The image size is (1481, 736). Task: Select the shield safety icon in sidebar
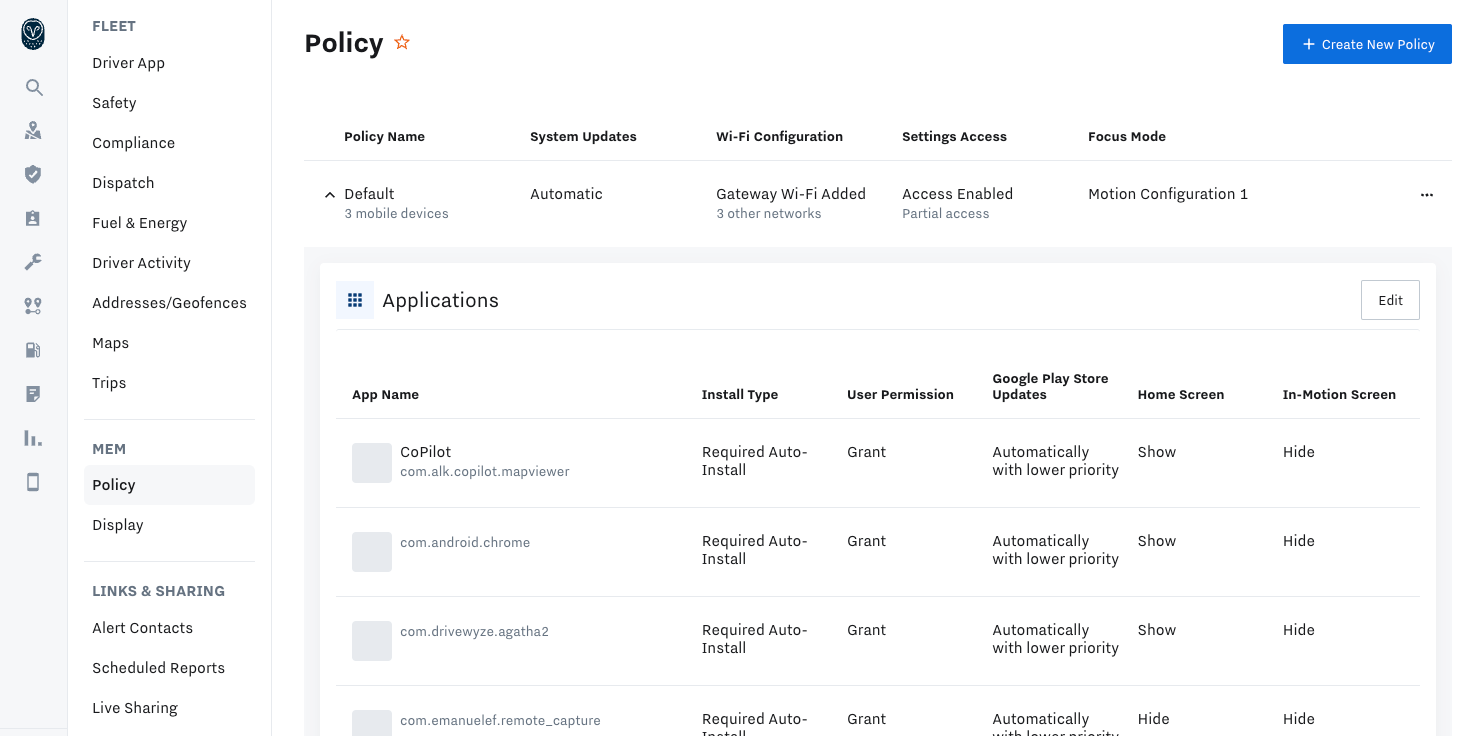tap(33, 174)
